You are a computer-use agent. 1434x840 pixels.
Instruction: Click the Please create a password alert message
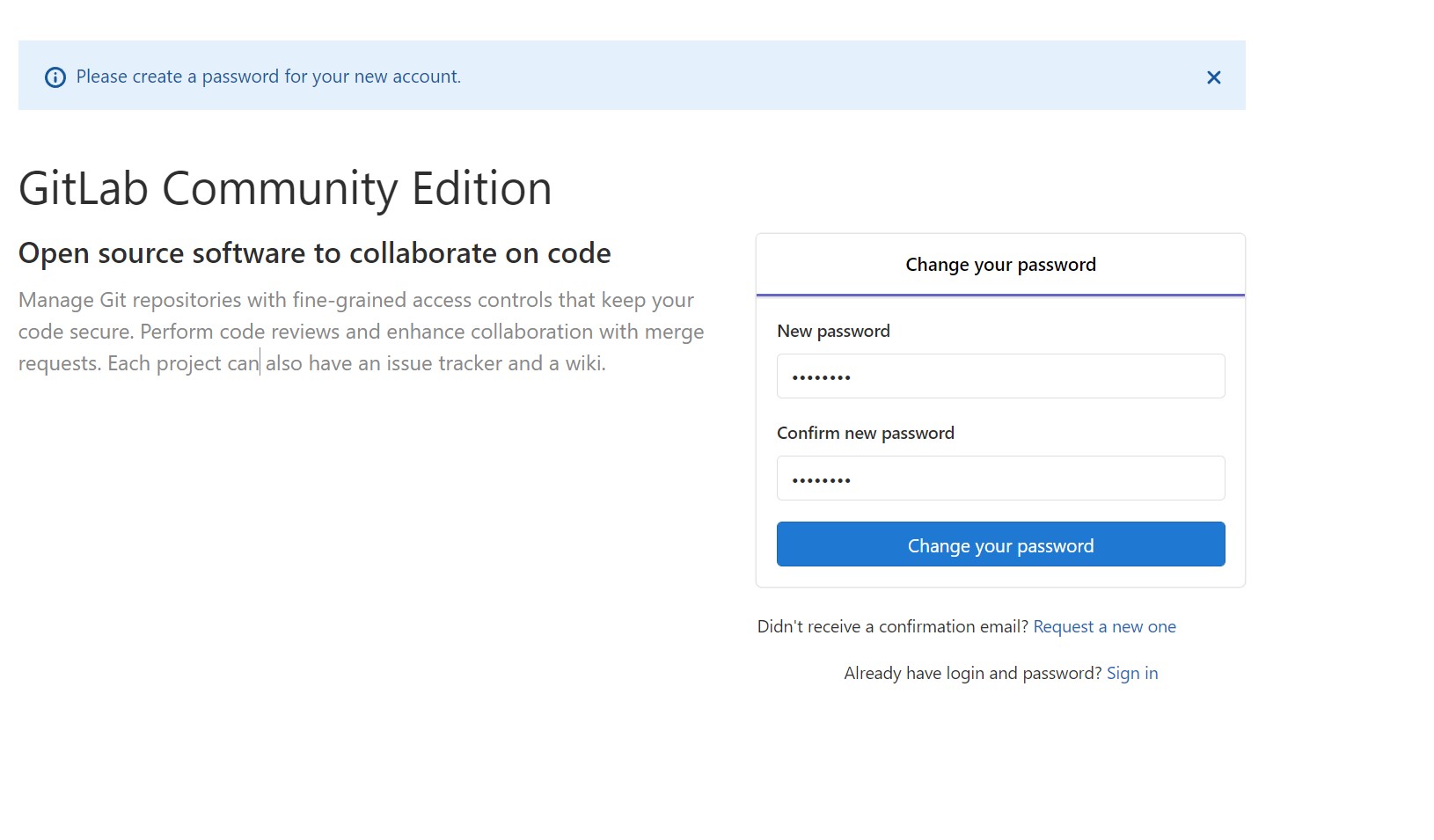(268, 77)
